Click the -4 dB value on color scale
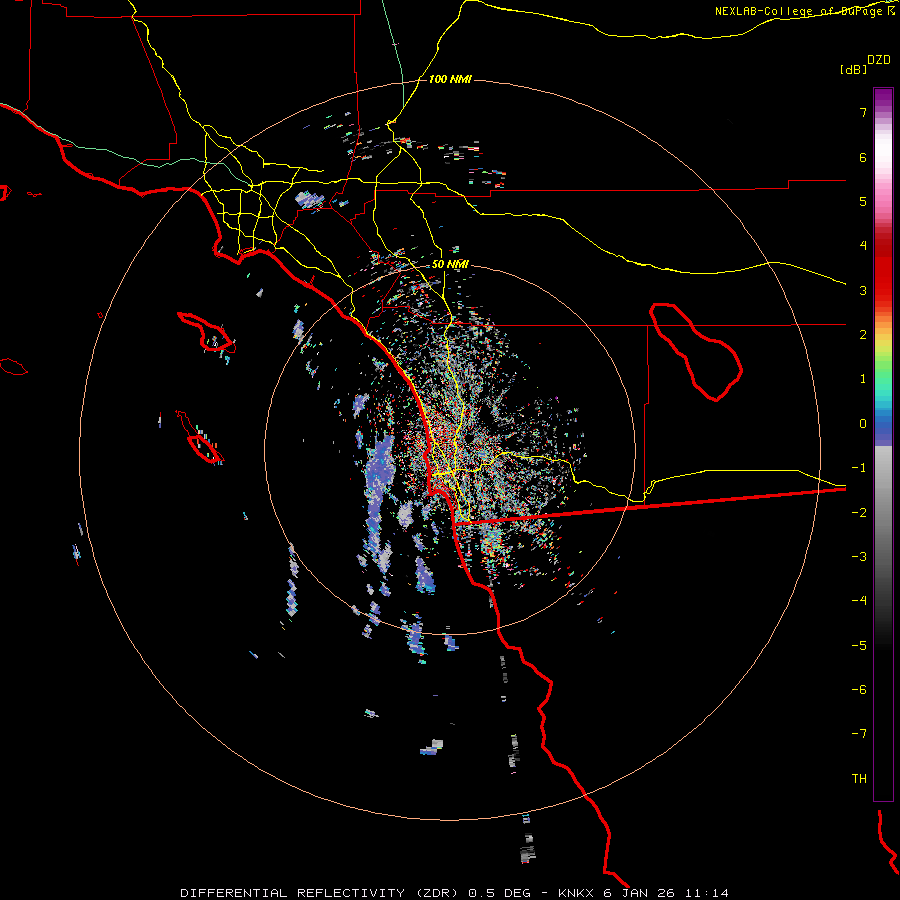Image resolution: width=900 pixels, height=900 pixels. 859,600
